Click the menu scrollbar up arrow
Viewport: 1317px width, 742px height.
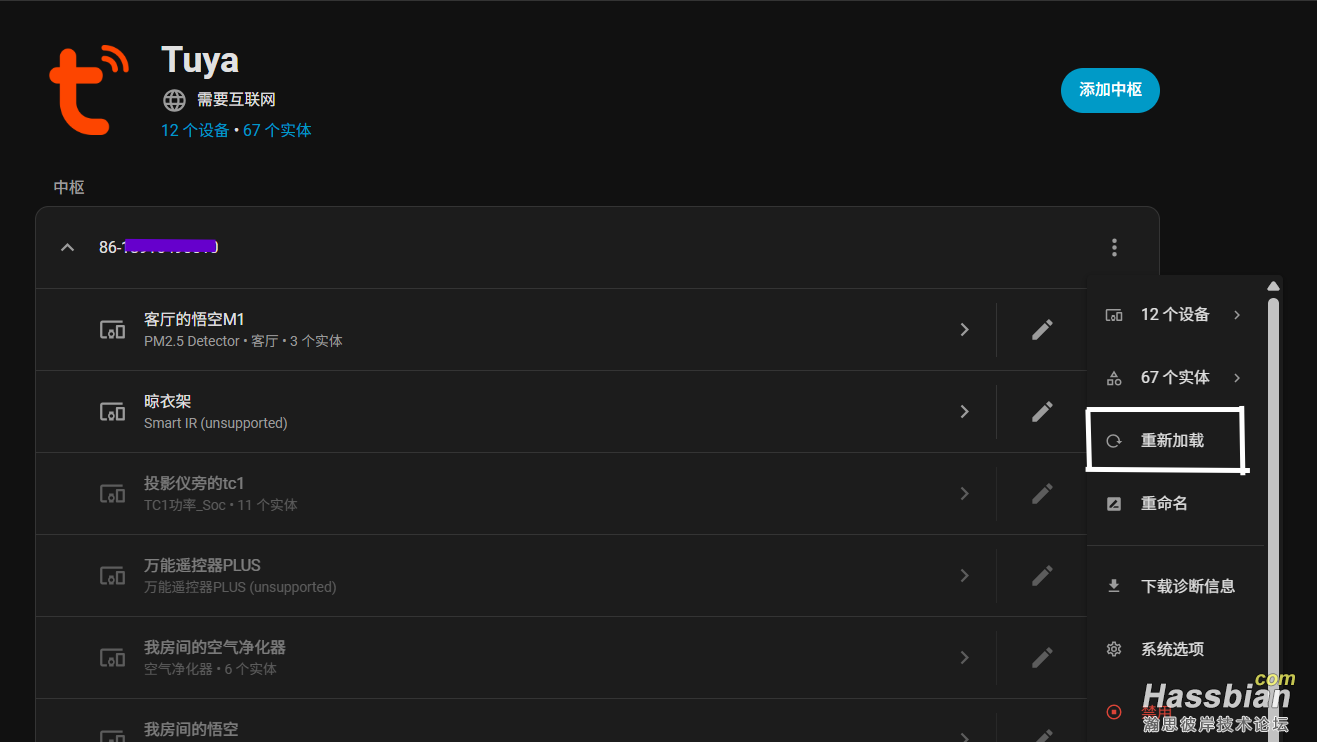pyautogui.click(x=1273, y=286)
